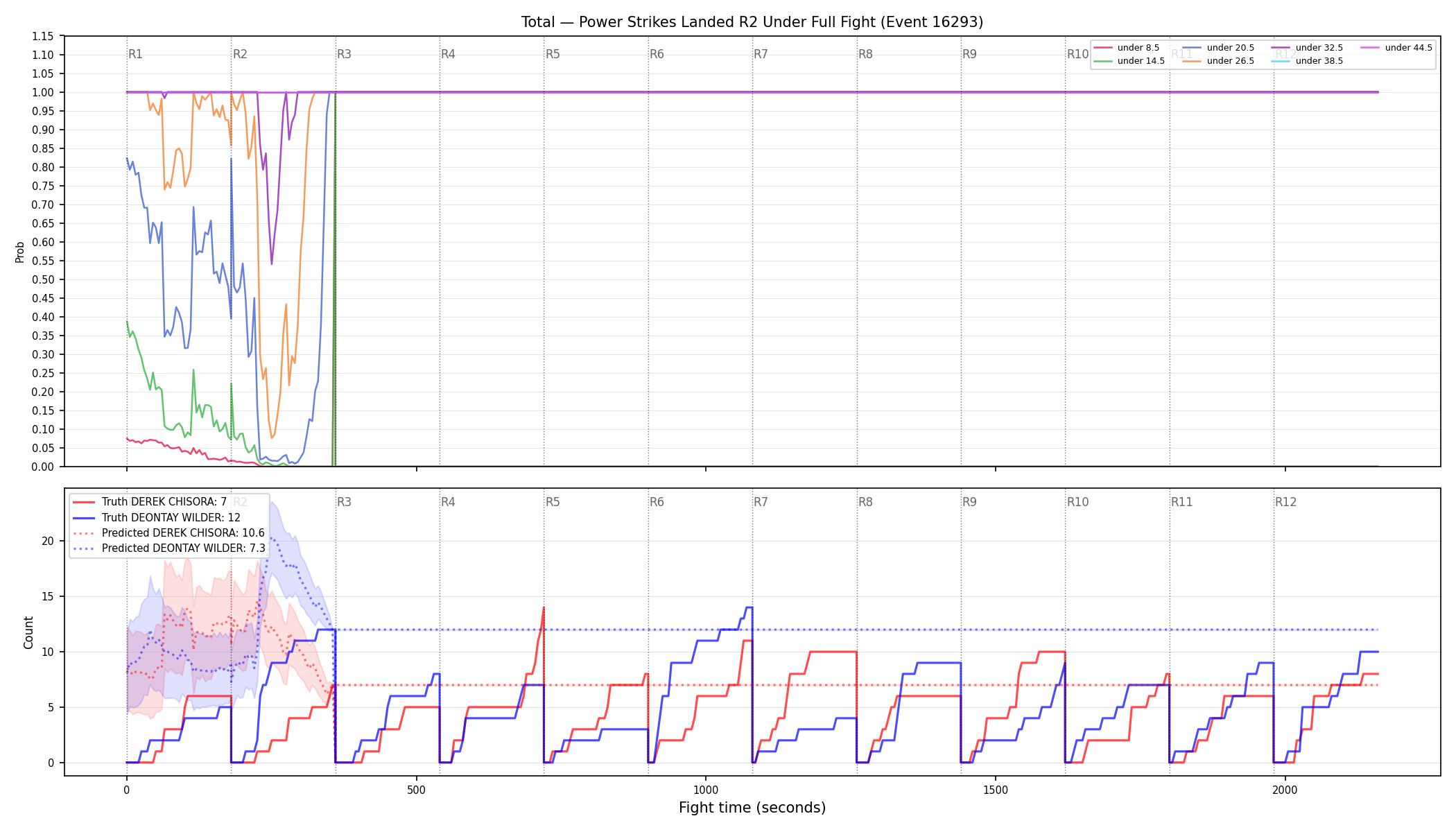Click the R8 round marker in top chart
This screenshot has height=832, width=1456.
(866, 54)
